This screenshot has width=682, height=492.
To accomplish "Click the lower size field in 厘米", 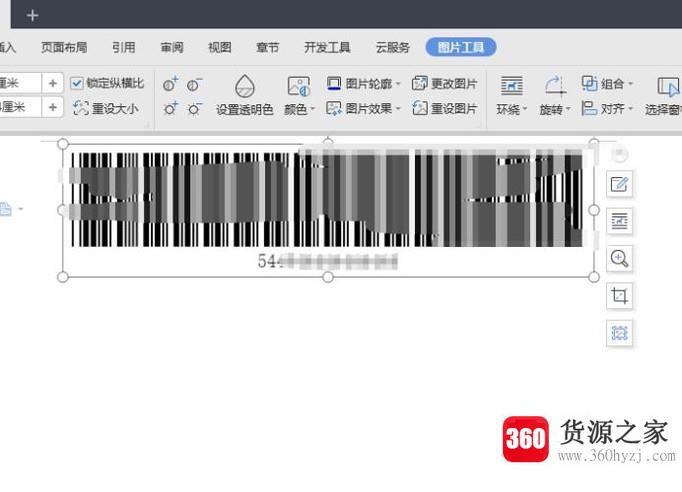I will tap(20, 107).
